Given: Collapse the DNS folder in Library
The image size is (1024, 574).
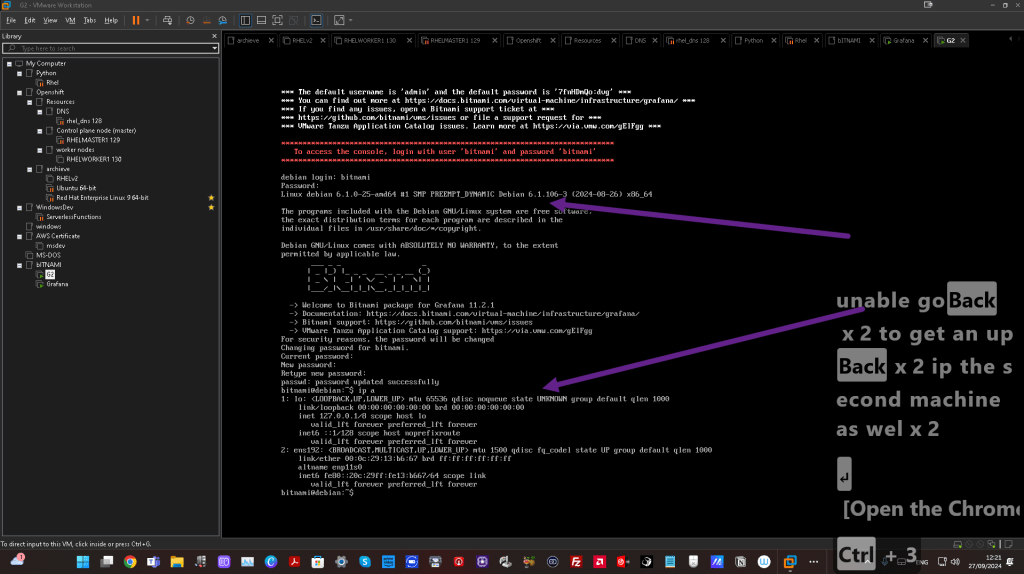Looking at the screenshot, I should click(x=40, y=112).
